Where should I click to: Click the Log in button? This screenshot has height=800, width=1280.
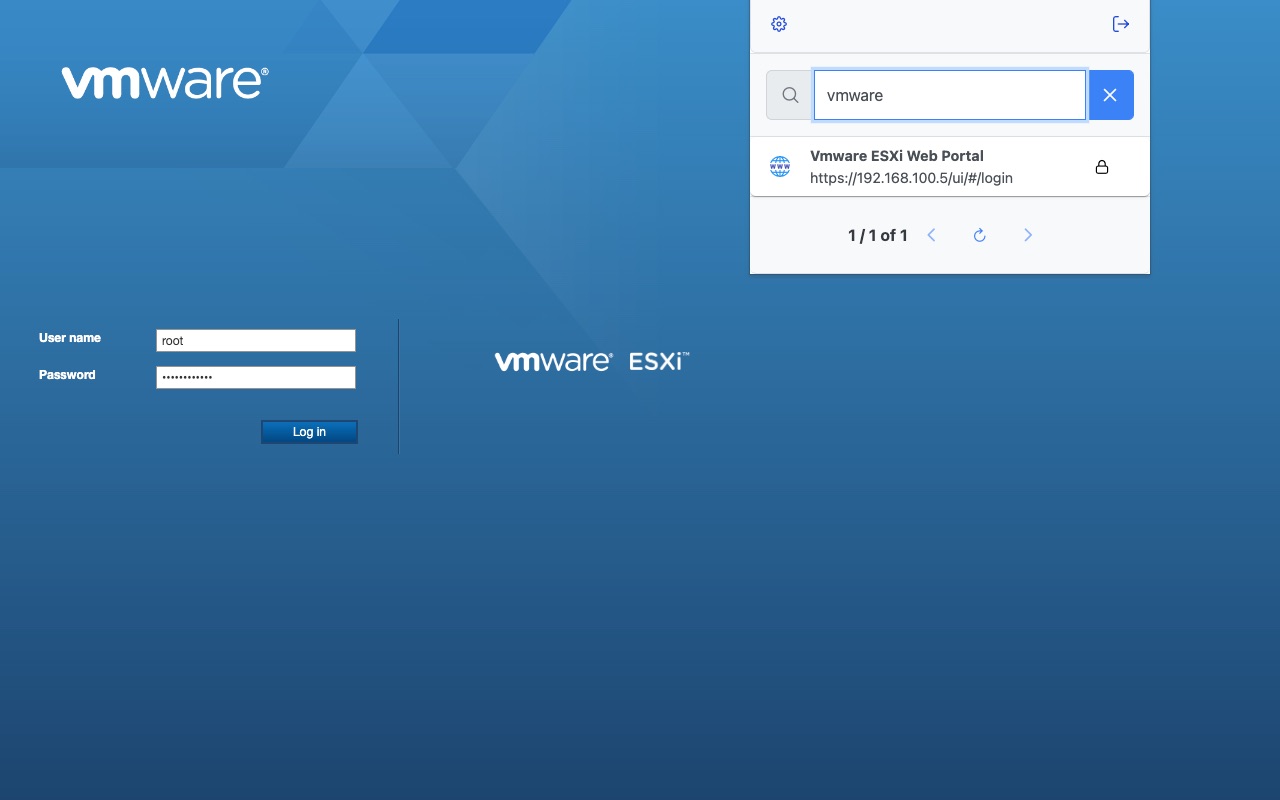309,432
